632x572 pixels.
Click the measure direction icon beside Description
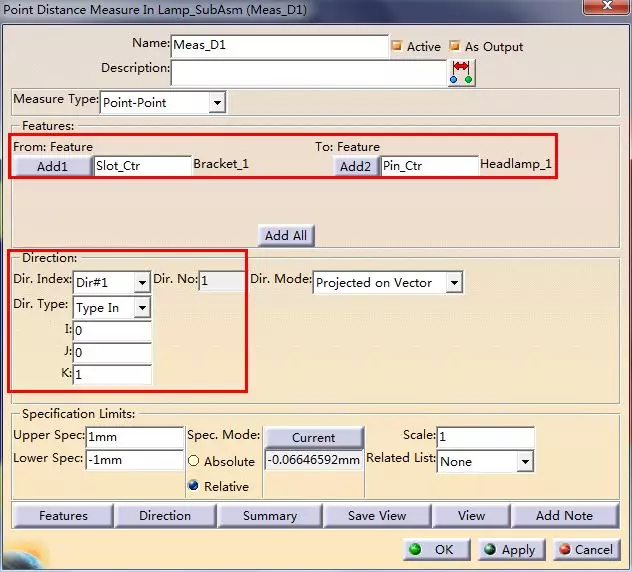point(462,72)
